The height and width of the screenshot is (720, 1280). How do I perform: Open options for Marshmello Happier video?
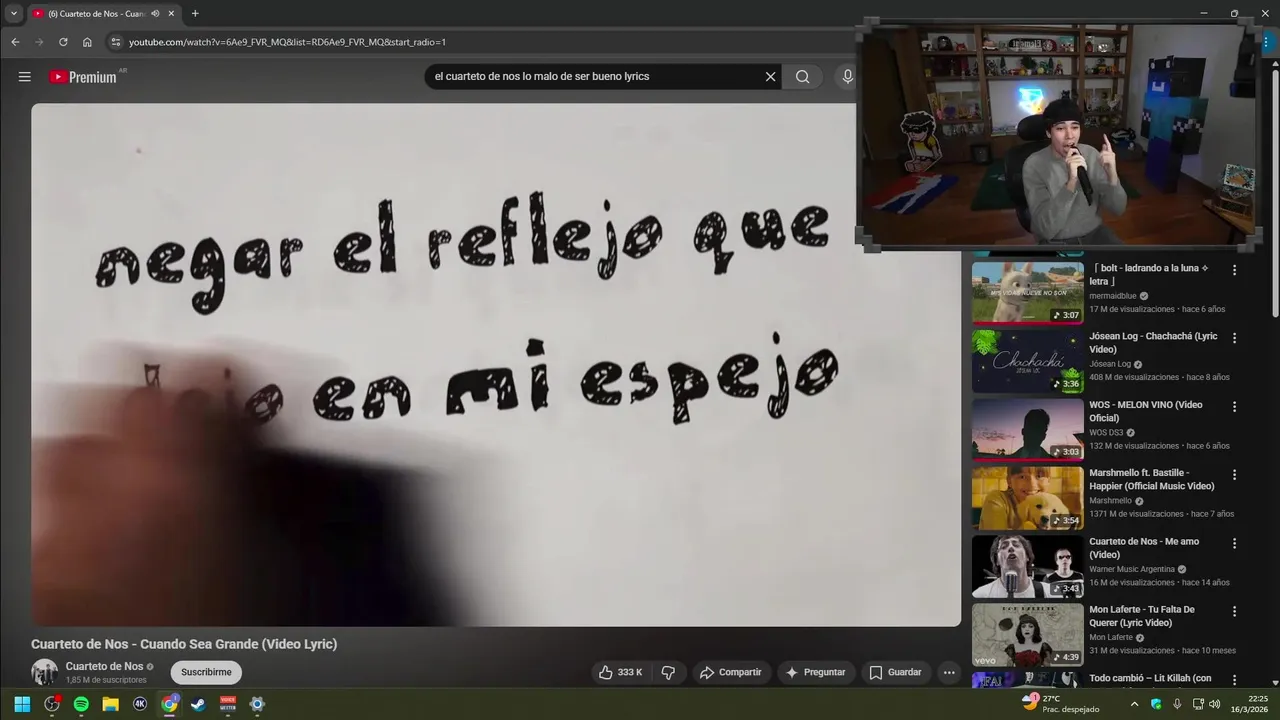1234,475
